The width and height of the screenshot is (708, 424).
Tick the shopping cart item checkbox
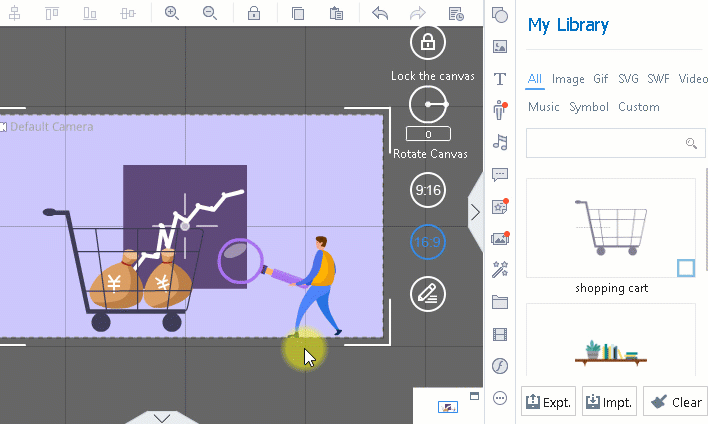point(686,268)
